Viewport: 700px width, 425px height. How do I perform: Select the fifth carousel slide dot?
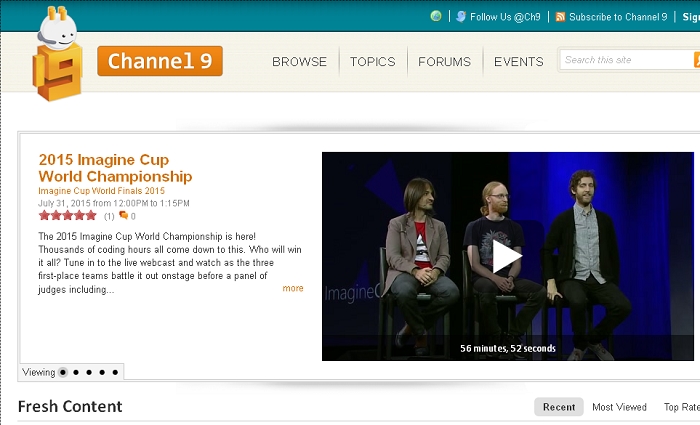(x=115, y=372)
